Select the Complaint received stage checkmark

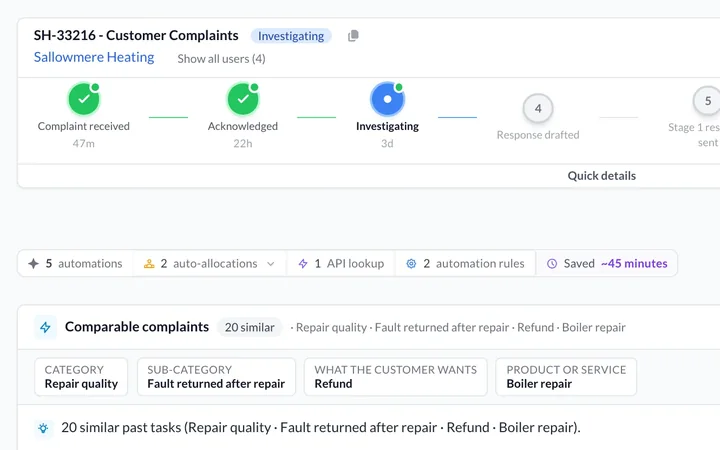point(84,99)
